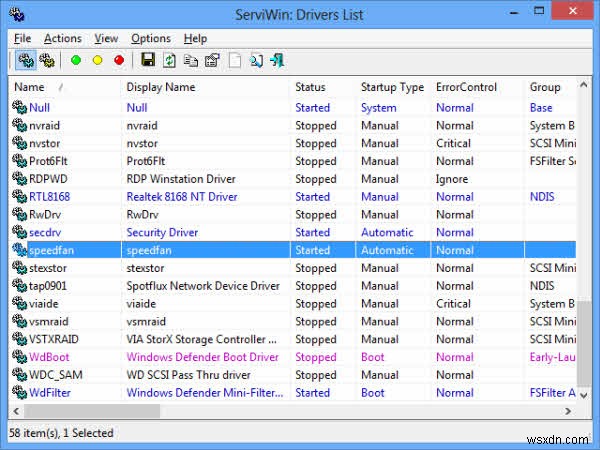Sort by the ErrorControl column header
Screen dimensions: 600x450
477,87
